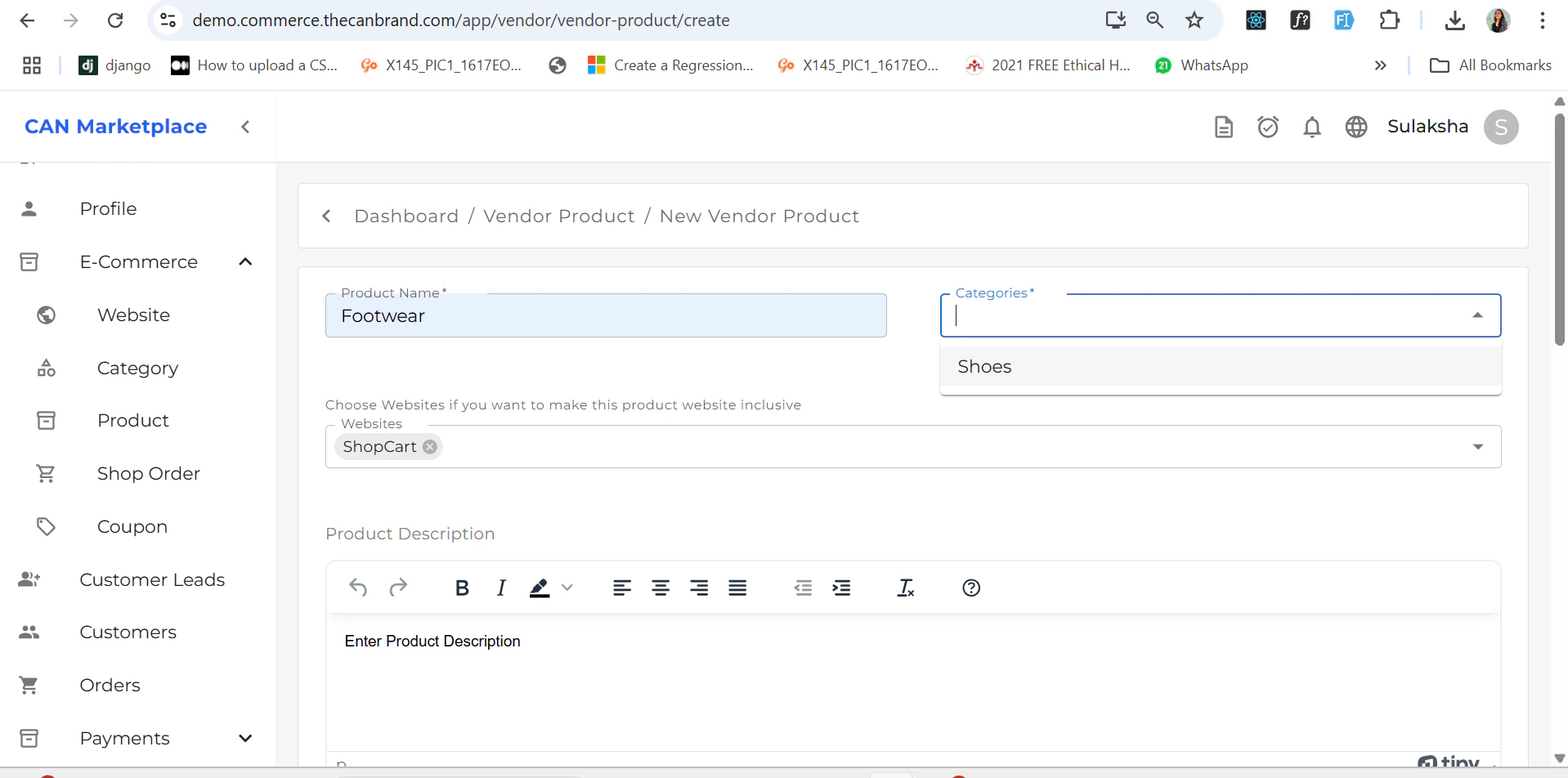Screen dimensions: 1568x778
Task: Open the highlight color dropdown chevron
Action: [567, 588]
